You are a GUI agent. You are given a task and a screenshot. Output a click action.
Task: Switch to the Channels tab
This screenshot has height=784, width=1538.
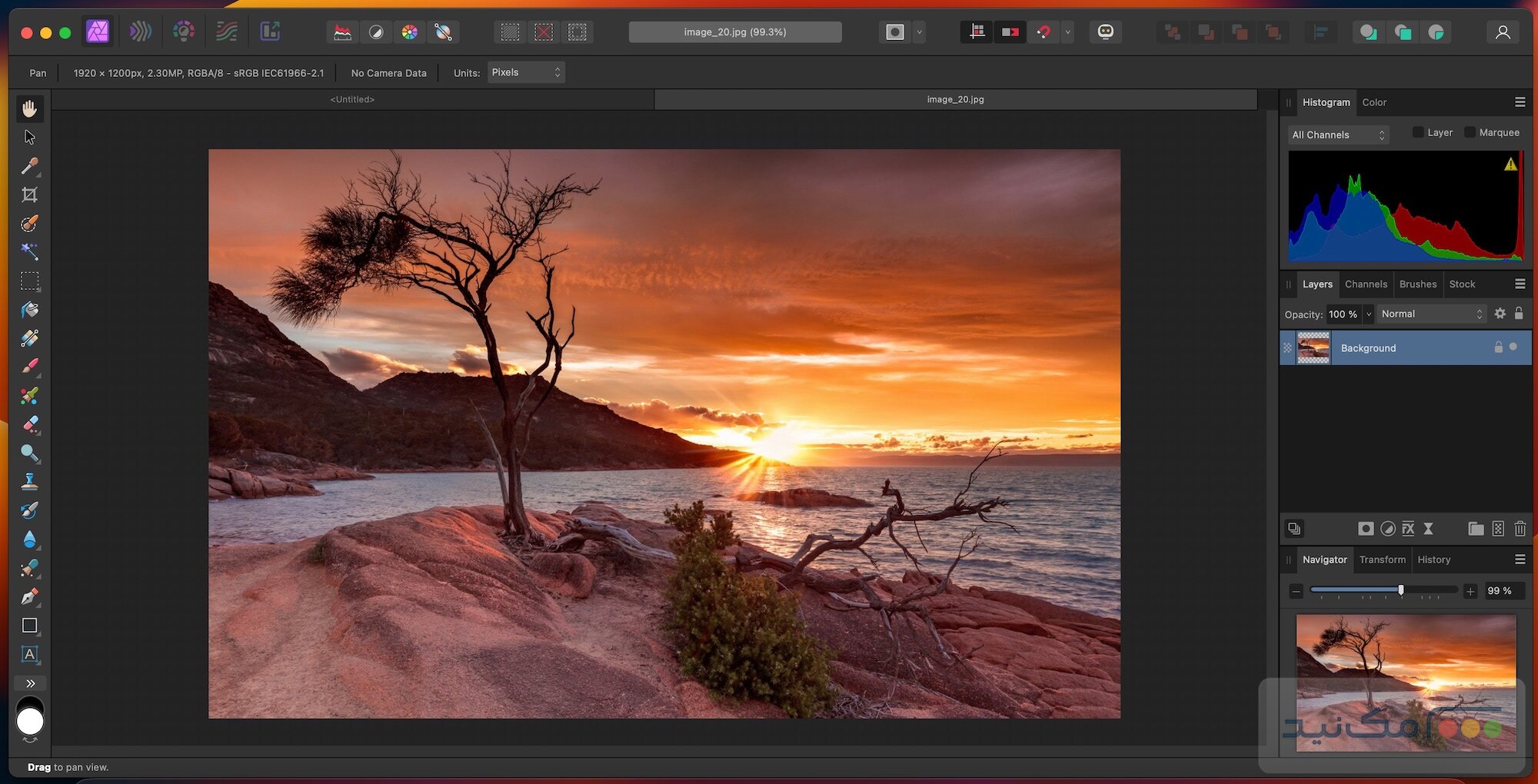pos(1367,284)
